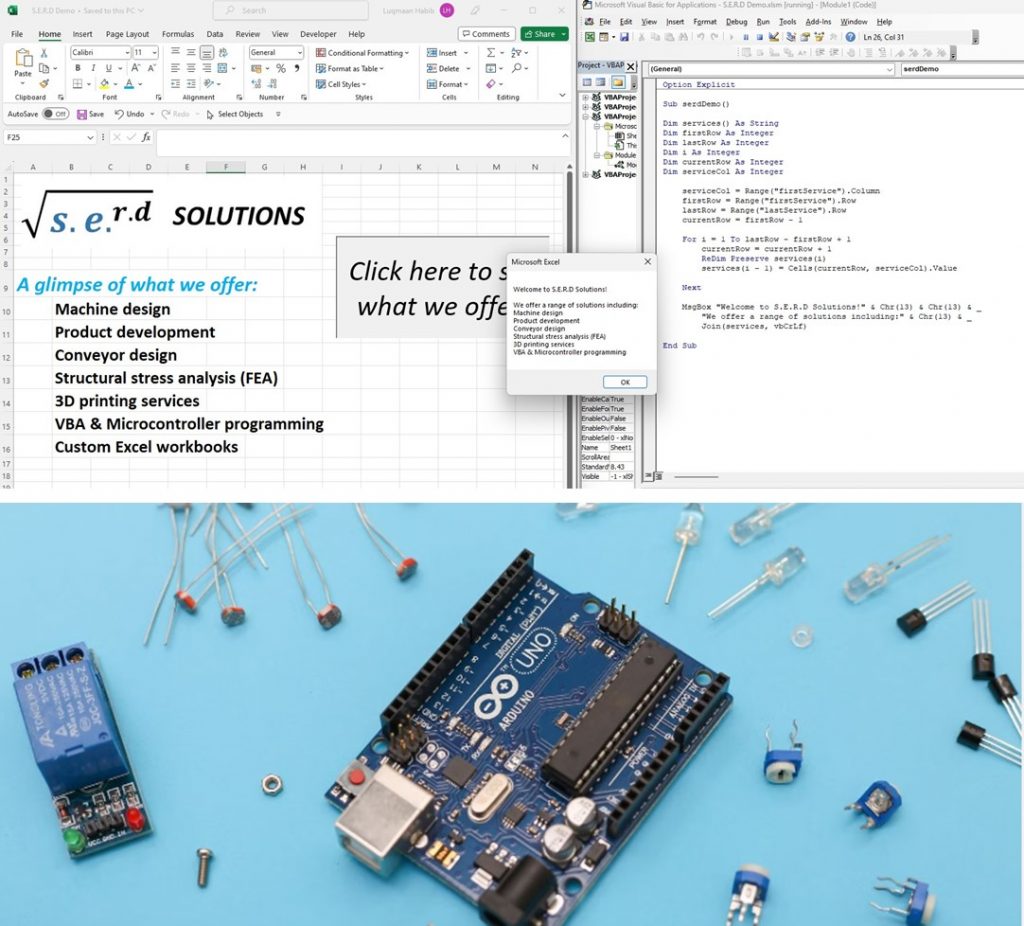Click the Find & Select magnifier icon

(517, 68)
